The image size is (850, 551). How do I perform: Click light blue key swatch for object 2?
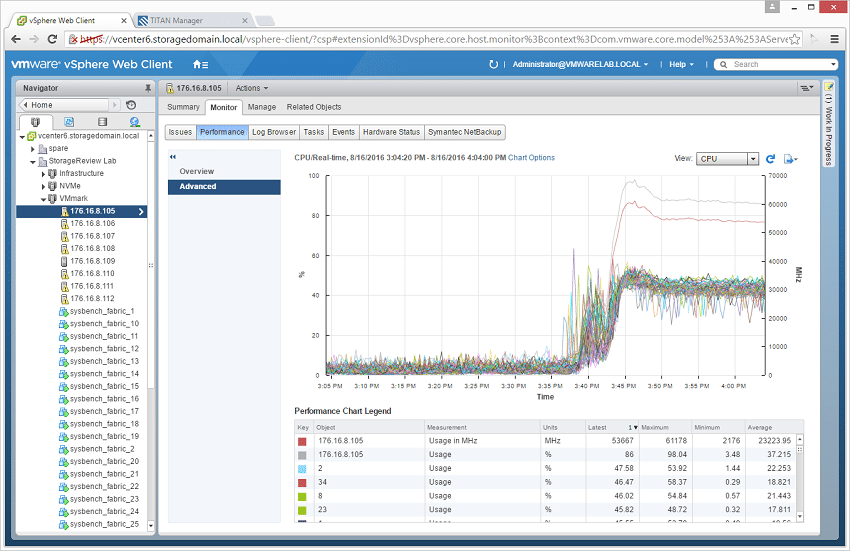tap(302, 469)
